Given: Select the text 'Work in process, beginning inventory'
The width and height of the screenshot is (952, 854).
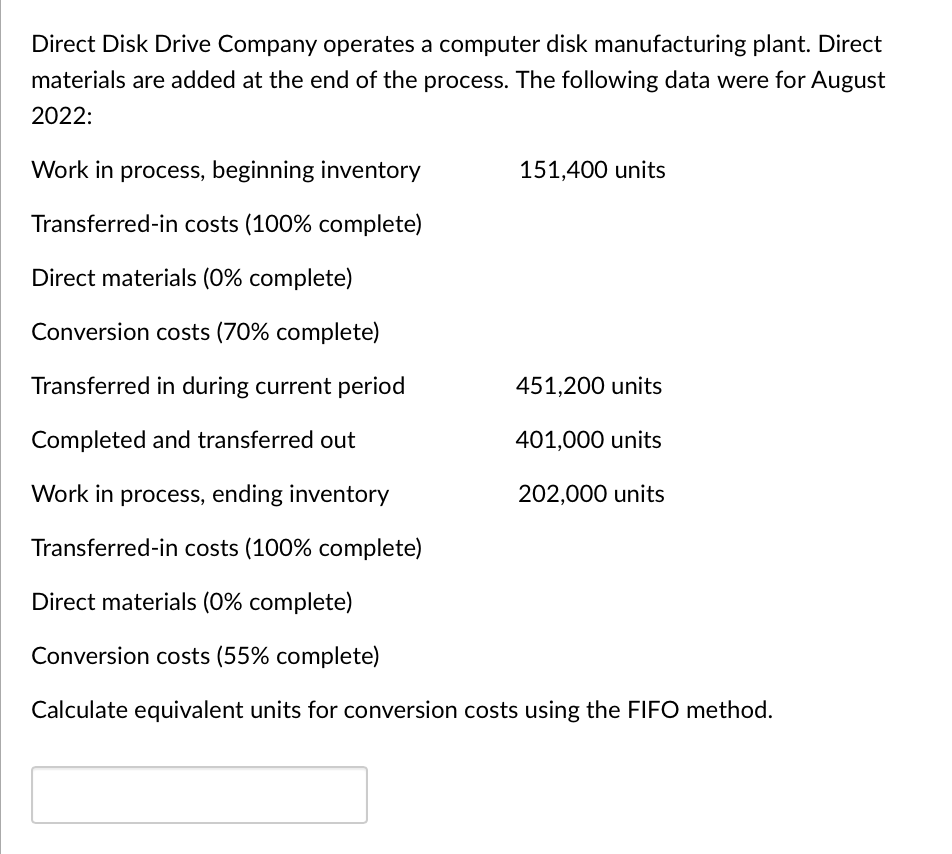Looking at the screenshot, I should (226, 170).
